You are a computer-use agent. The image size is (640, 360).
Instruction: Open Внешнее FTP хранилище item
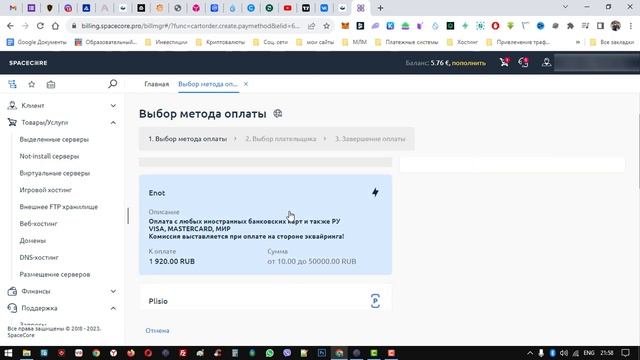59,207
